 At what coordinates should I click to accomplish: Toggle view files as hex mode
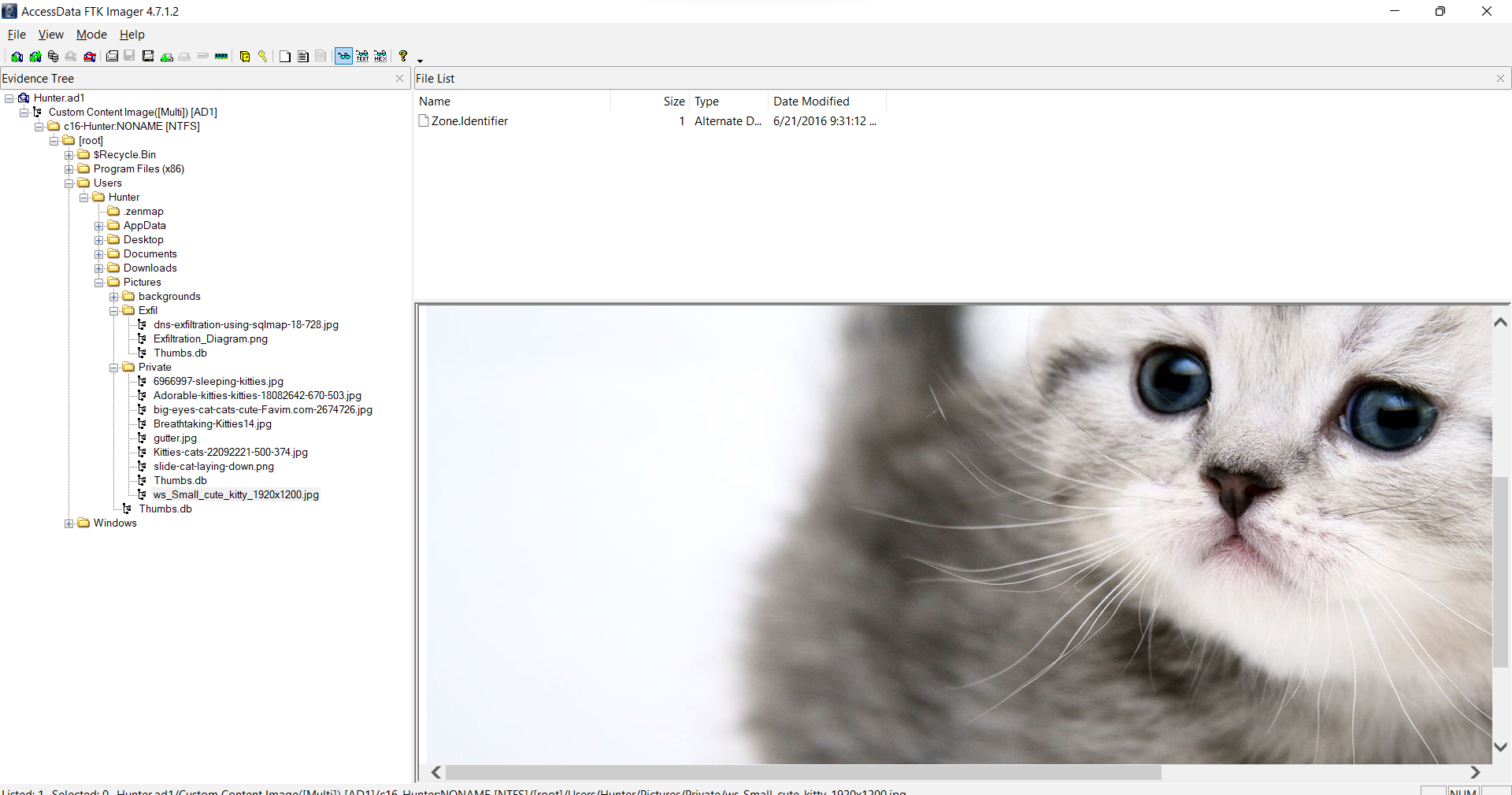click(380, 56)
